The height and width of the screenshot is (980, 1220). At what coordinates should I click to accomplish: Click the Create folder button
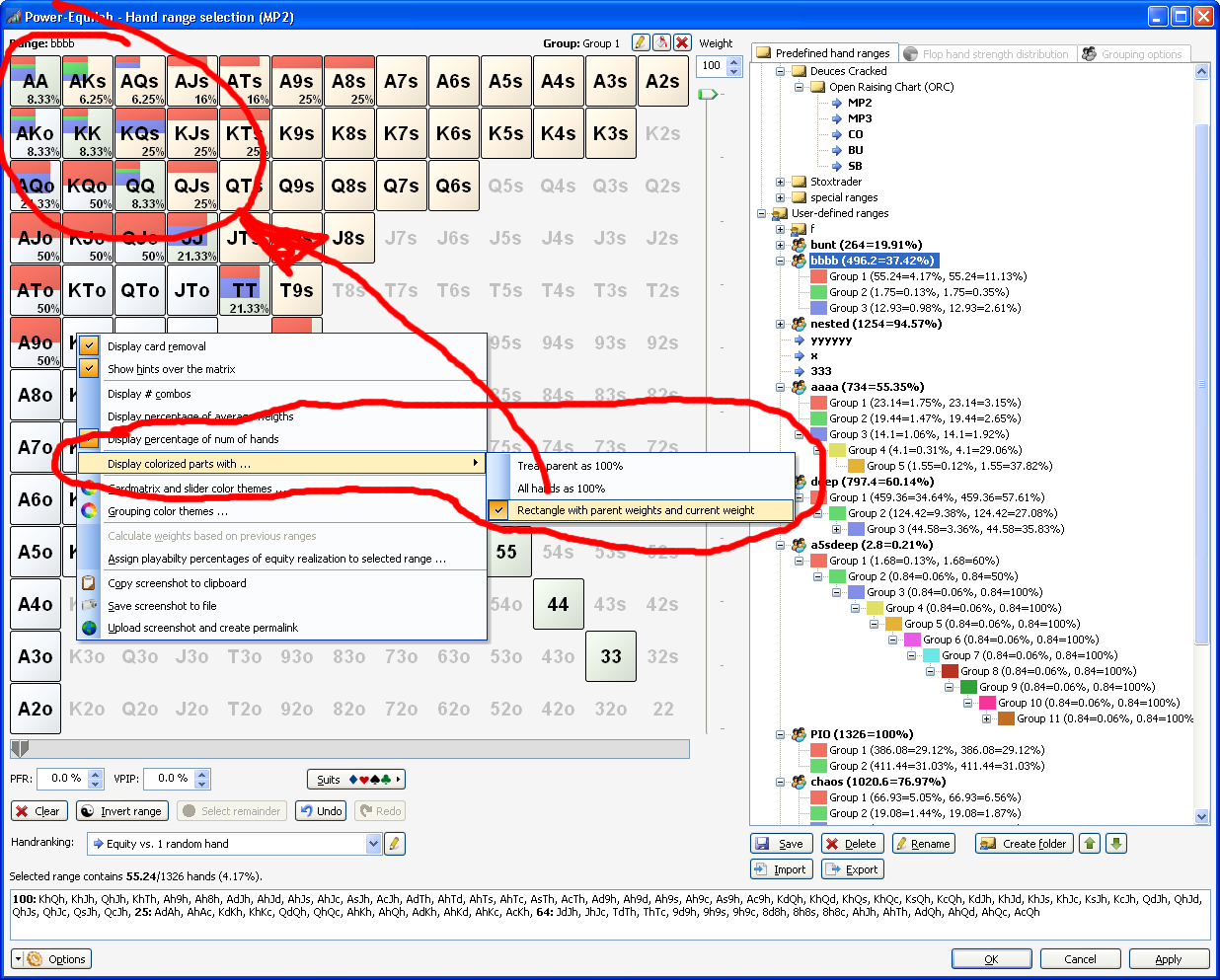click(1024, 844)
